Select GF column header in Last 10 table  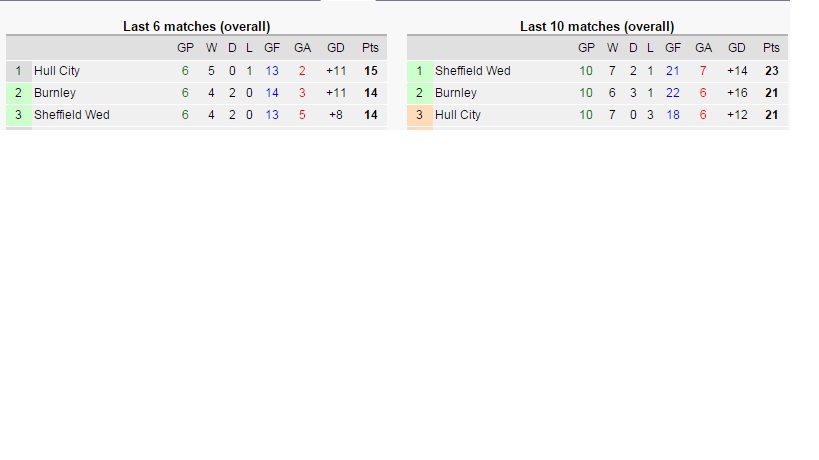click(673, 48)
